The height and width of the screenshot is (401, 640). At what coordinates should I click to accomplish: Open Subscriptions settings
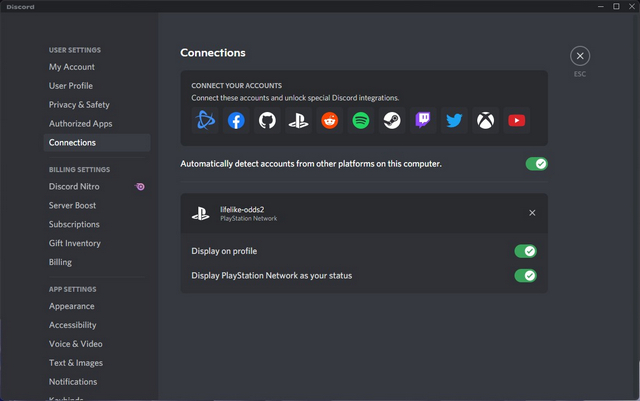pos(97,224)
